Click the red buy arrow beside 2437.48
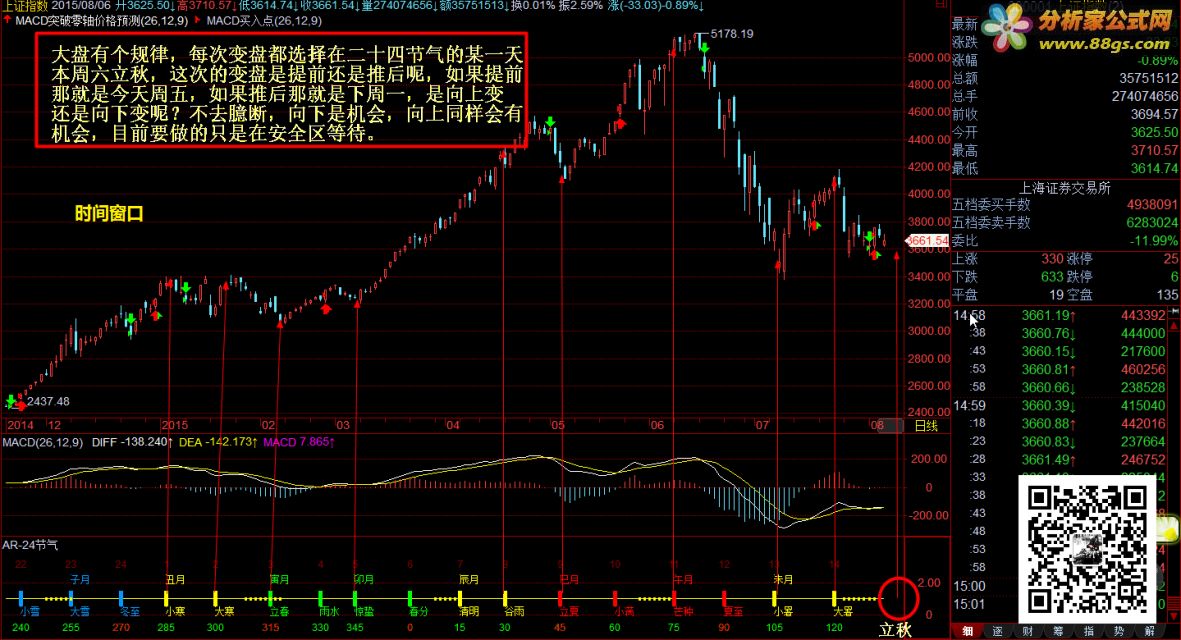The width and height of the screenshot is (1181, 640). click(20, 406)
